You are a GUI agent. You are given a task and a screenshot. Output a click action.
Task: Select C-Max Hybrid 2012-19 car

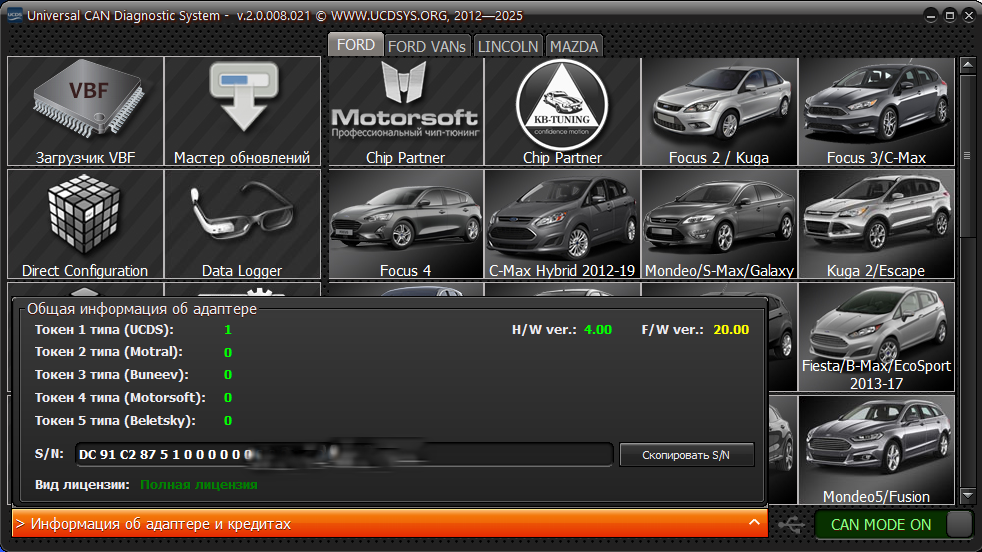click(x=562, y=224)
